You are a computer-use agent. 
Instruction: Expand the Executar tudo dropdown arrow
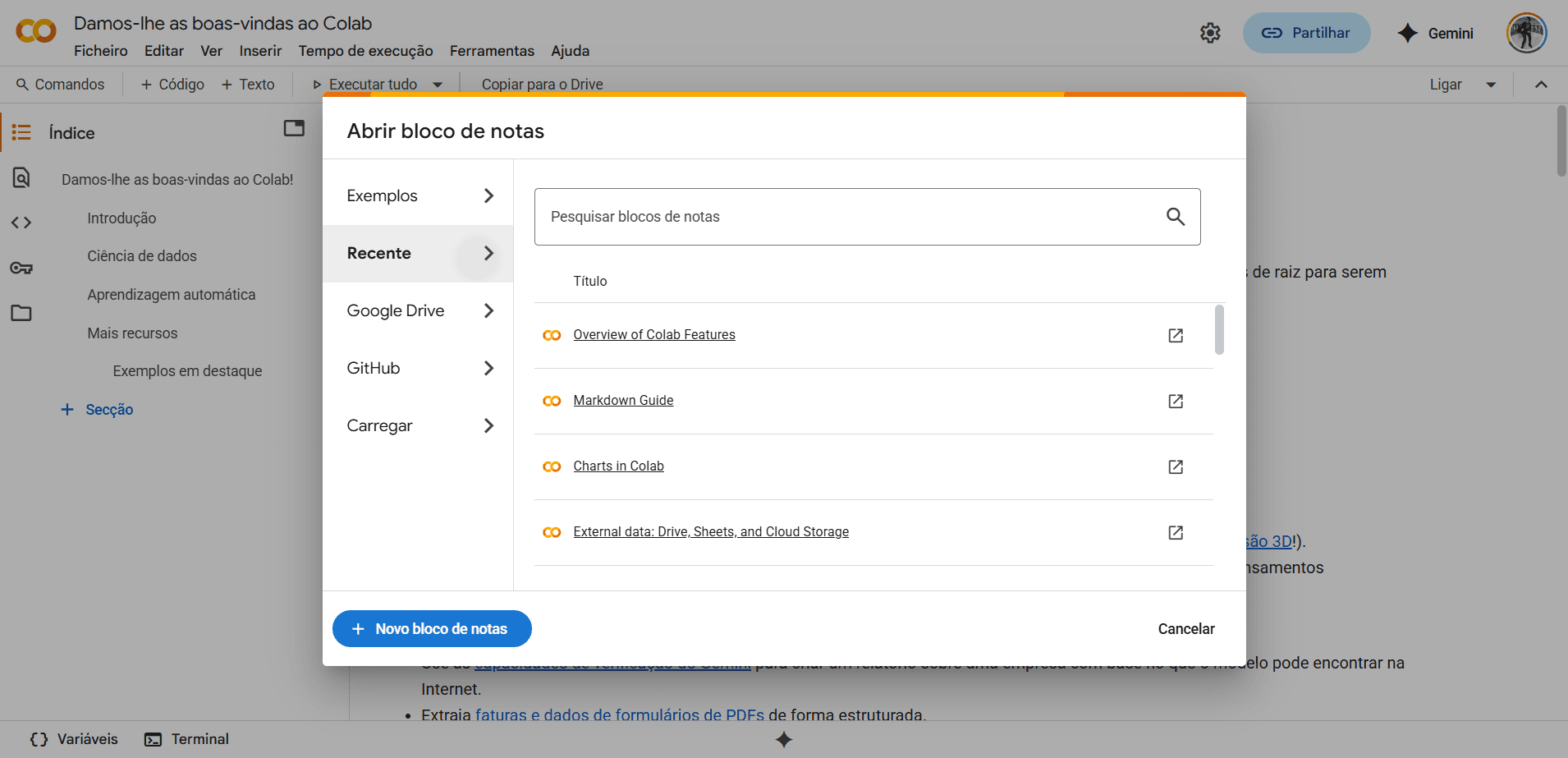coord(438,85)
